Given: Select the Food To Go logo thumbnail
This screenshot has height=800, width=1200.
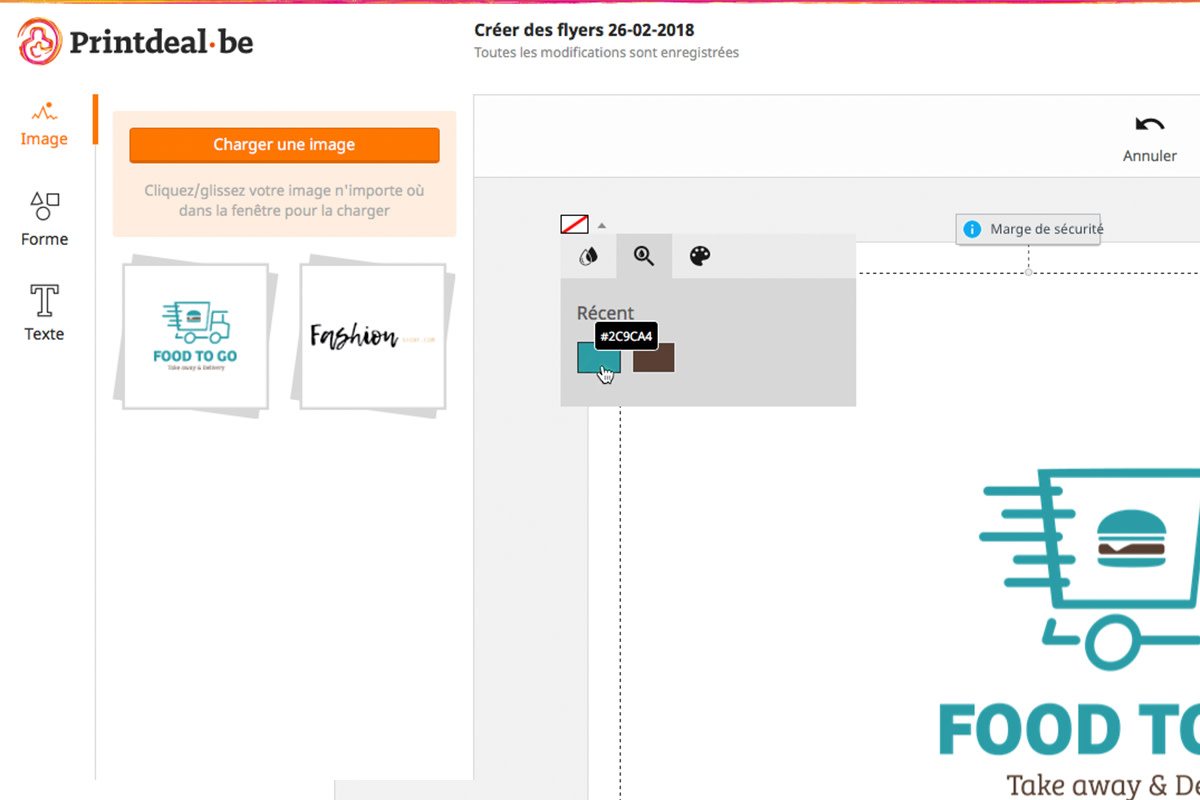Looking at the screenshot, I should 195,336.
